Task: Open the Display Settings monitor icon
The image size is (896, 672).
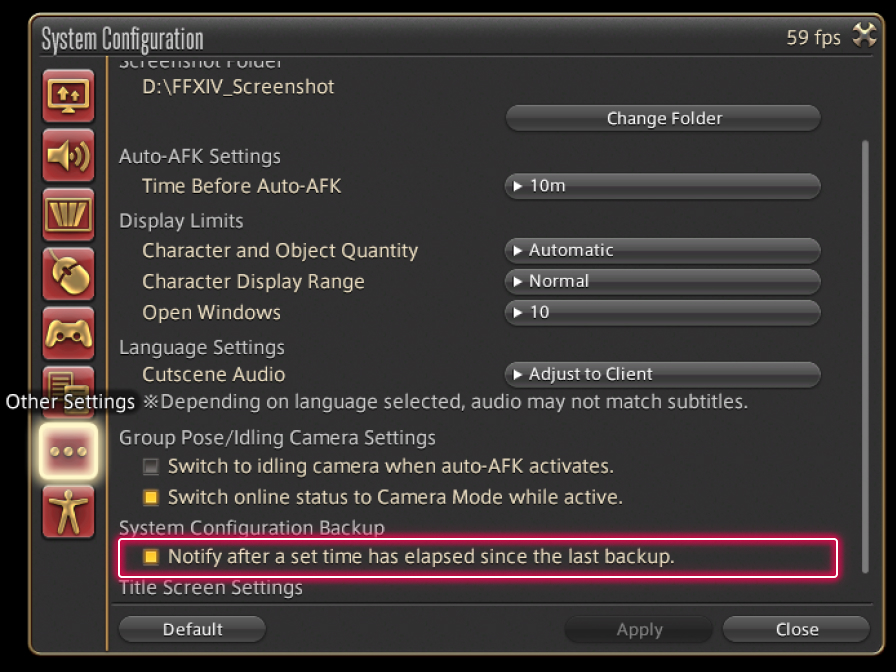Action: click(69, 95)
